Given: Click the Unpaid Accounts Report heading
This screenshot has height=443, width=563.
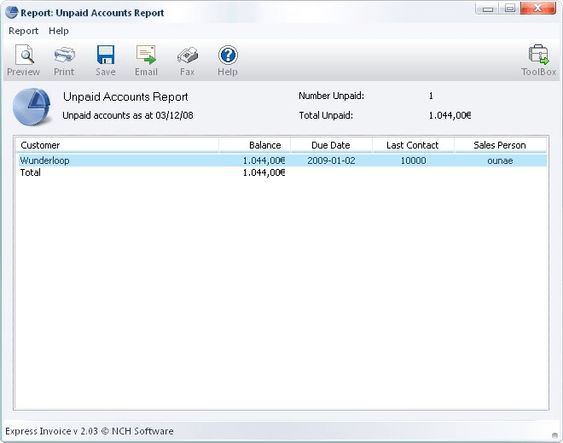Looking at the screenshot, I should point(126,97).
